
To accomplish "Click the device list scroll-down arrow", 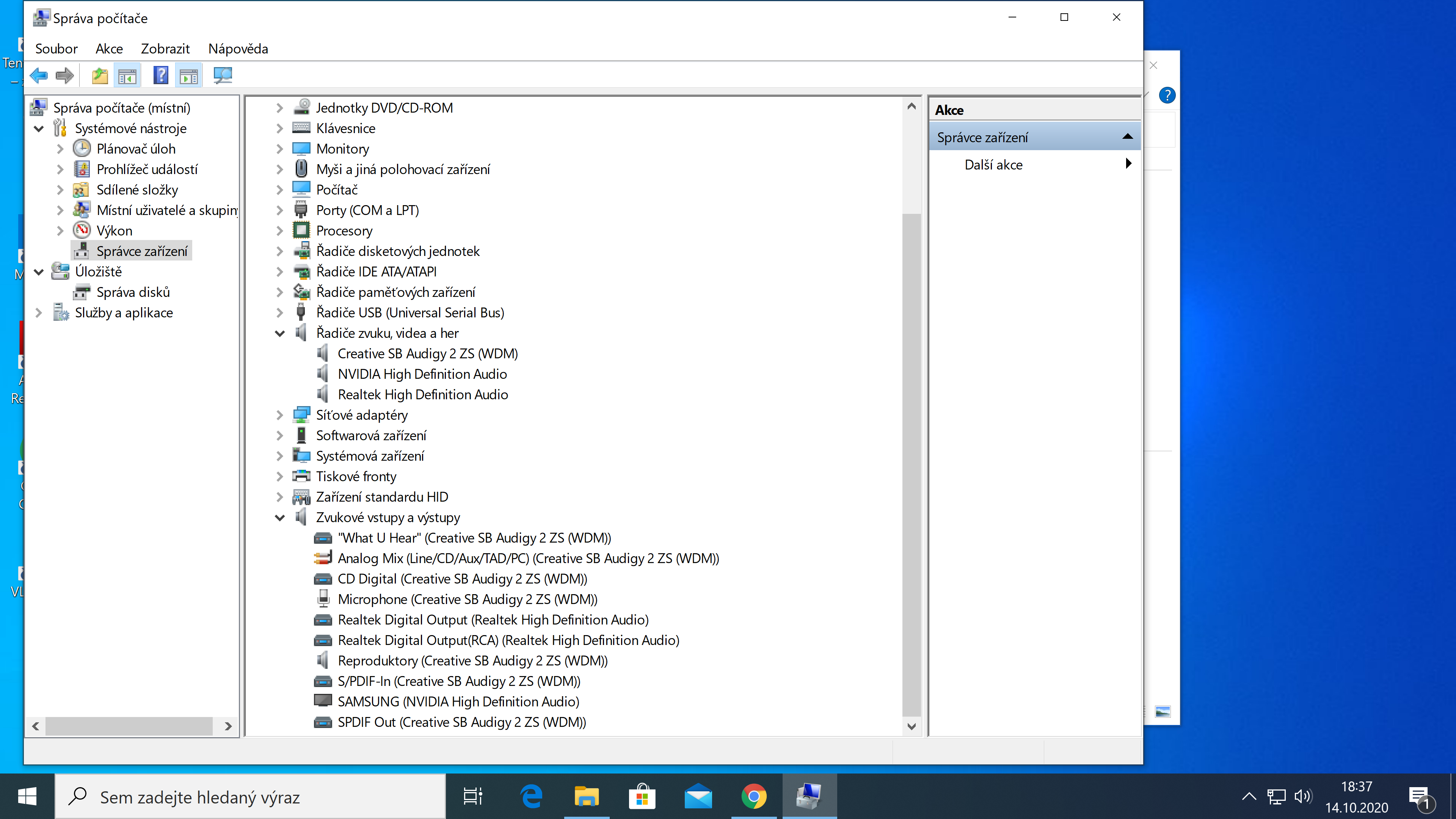I will click(911, 726).
